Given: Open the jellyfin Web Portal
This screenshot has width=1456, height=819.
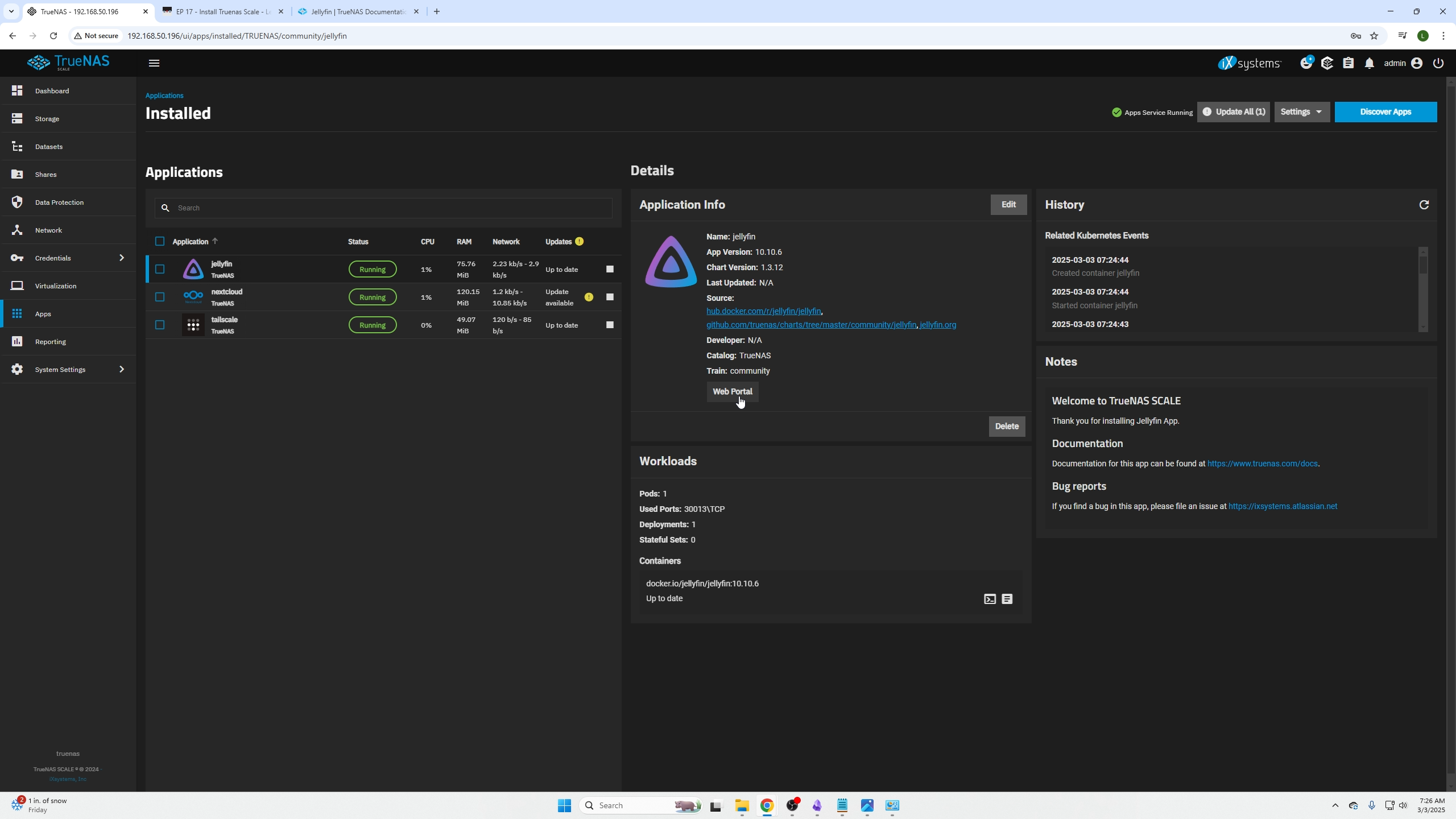Looking at the screenshot, I should (732, 392).
